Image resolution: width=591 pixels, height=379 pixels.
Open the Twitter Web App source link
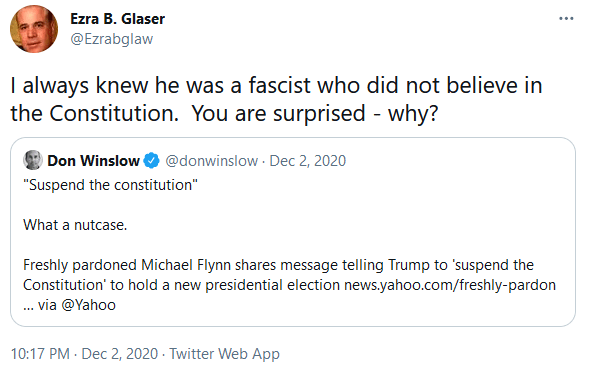(x=224, y=354)
